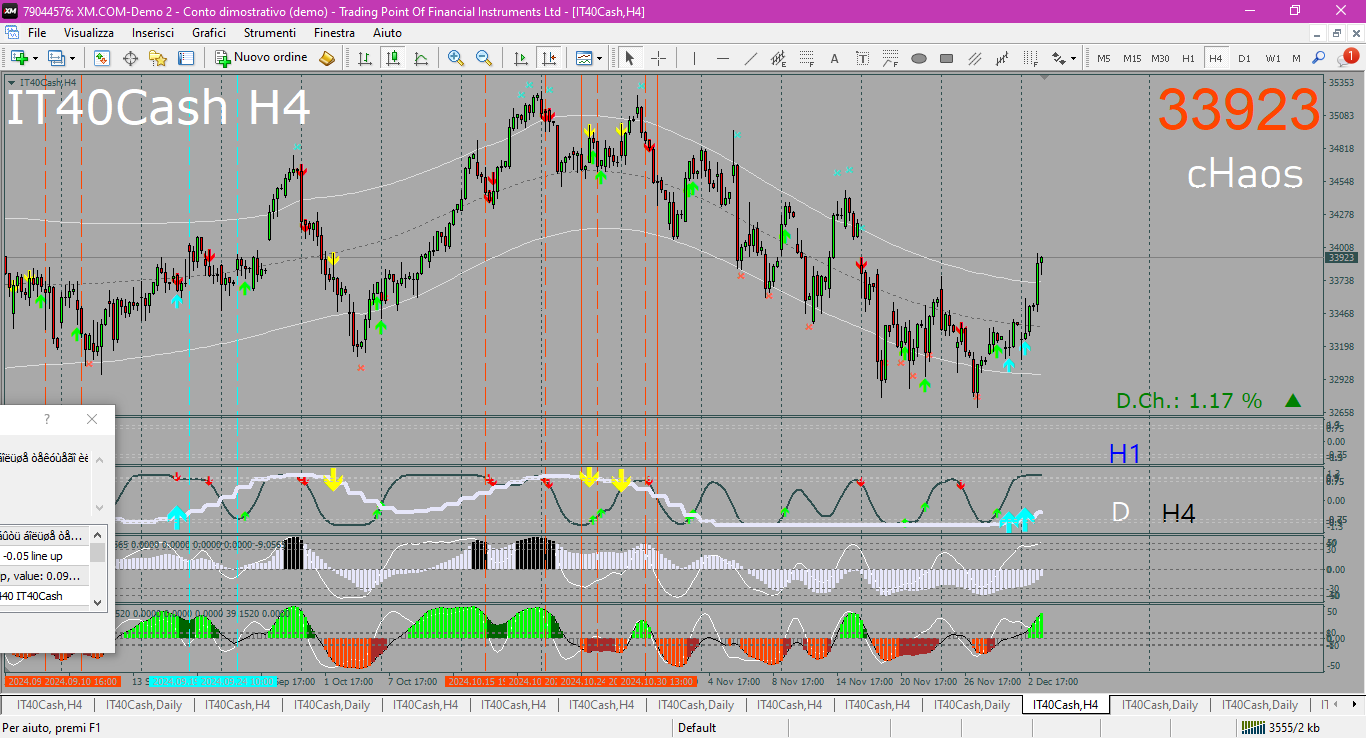Switch timeframe to D1

click(1244, 58)
